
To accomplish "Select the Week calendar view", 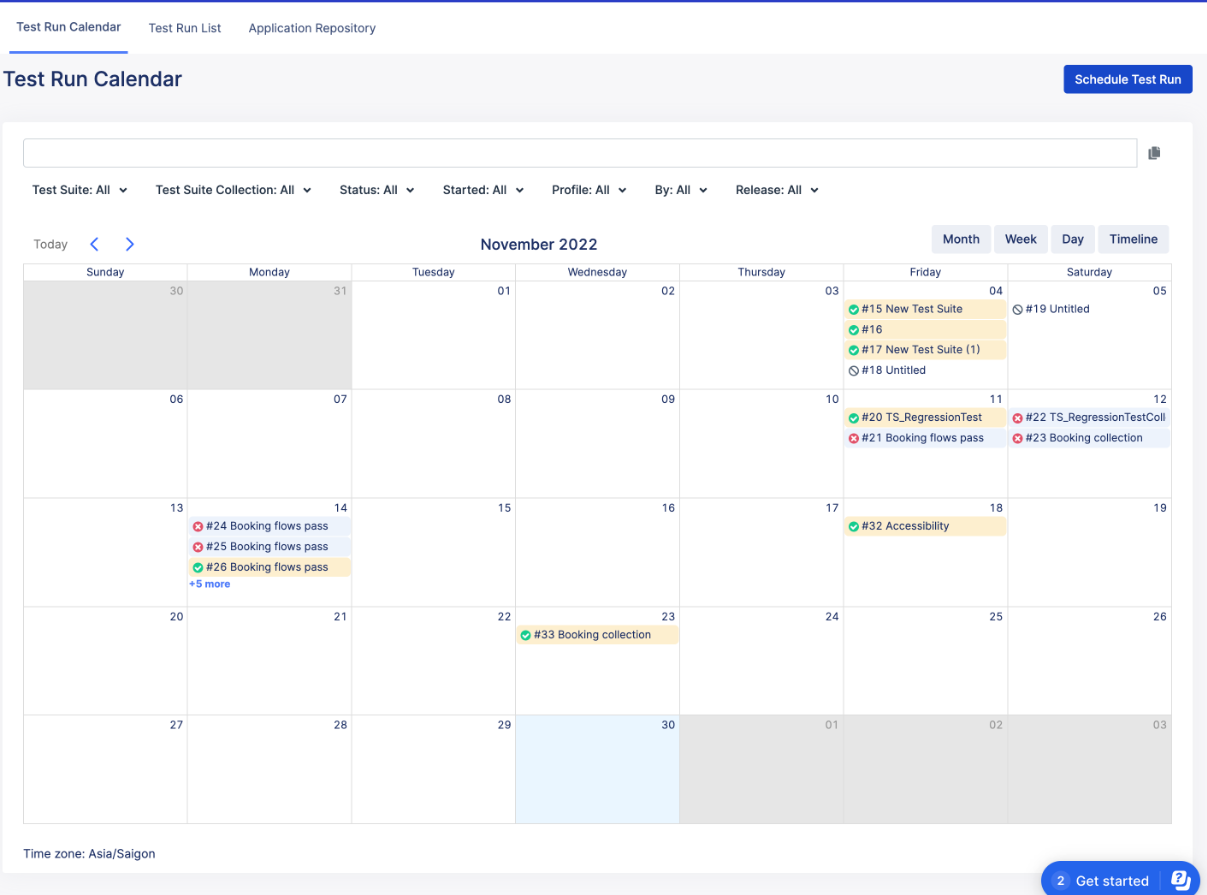I will point(1021,239).
